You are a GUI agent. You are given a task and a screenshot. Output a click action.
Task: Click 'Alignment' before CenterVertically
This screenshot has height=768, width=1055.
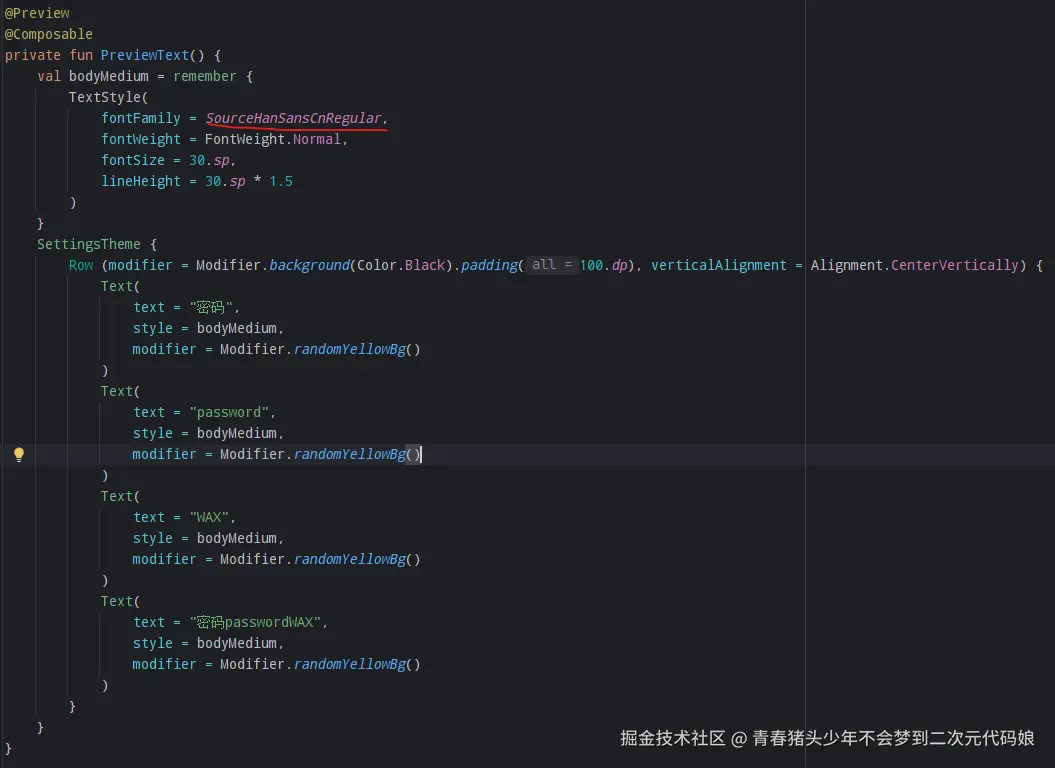(x=846, y=265)
